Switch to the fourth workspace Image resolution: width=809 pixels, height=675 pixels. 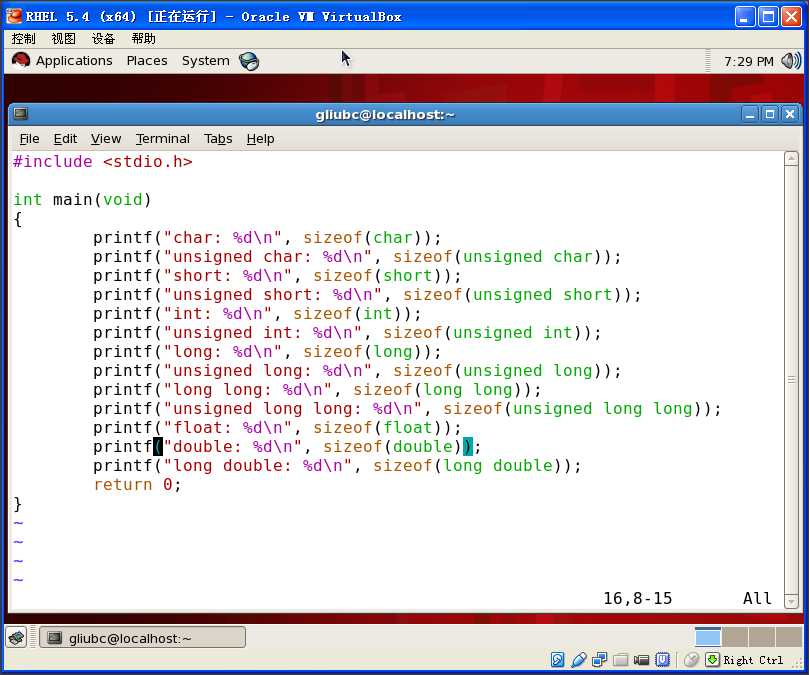(x=788, y=637)
